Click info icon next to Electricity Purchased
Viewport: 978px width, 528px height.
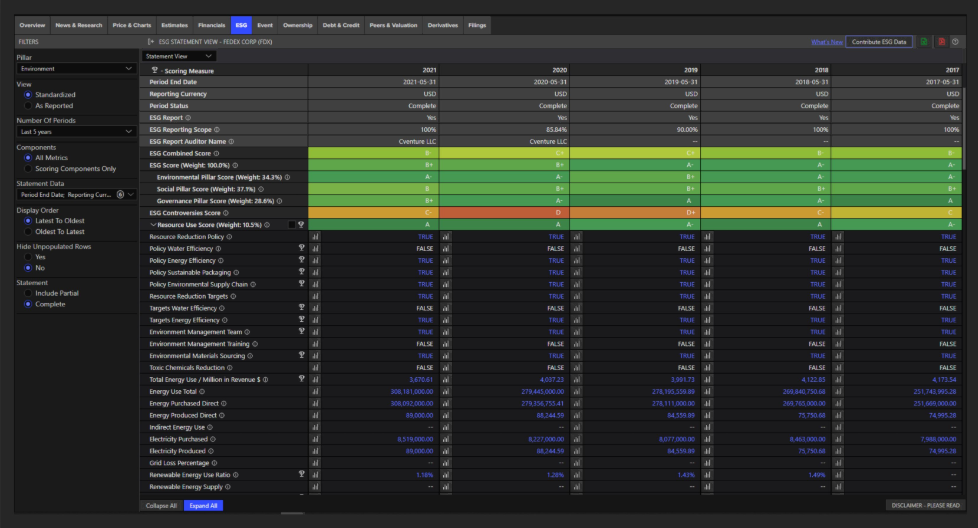(211, 439)
